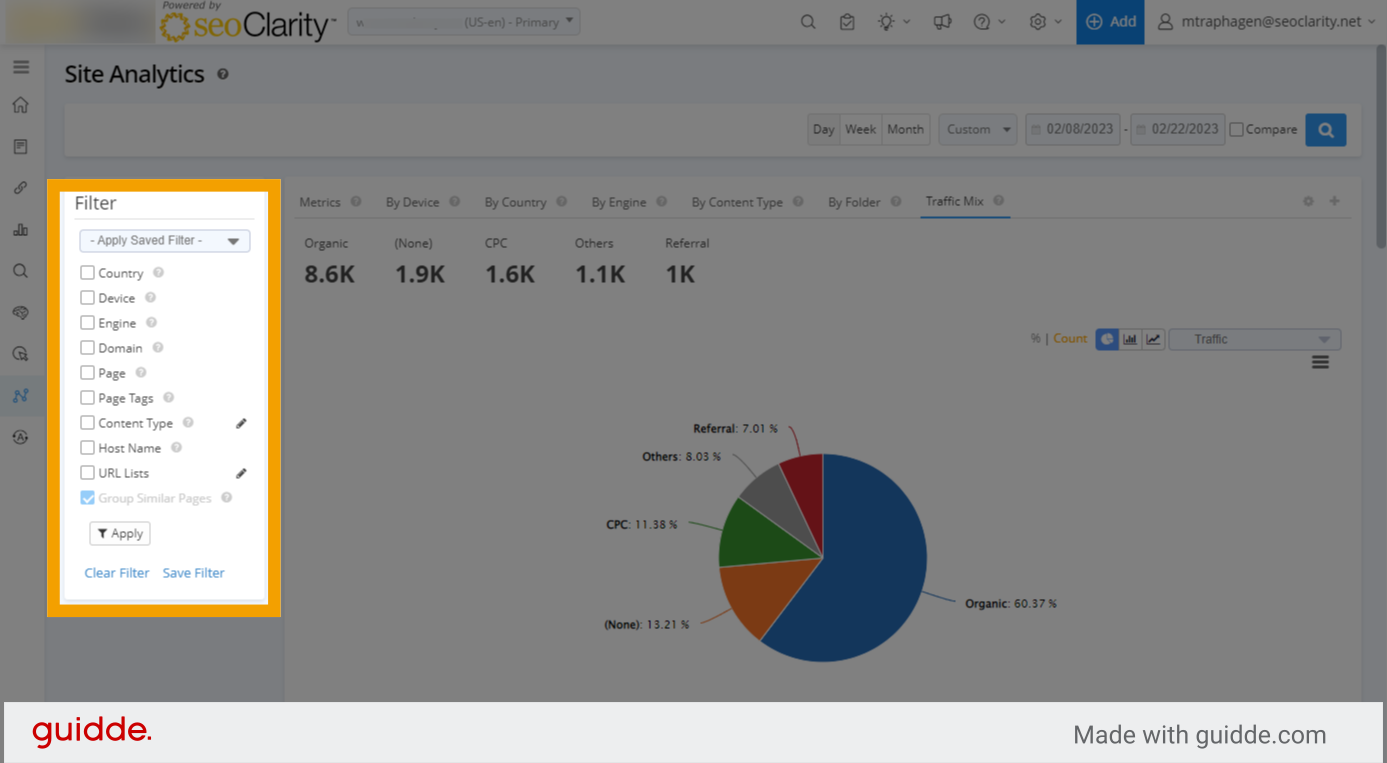This screenshot has width=1387, height=763.
Task: Enable the Engine filter checkbox
Action: [87, 322]
